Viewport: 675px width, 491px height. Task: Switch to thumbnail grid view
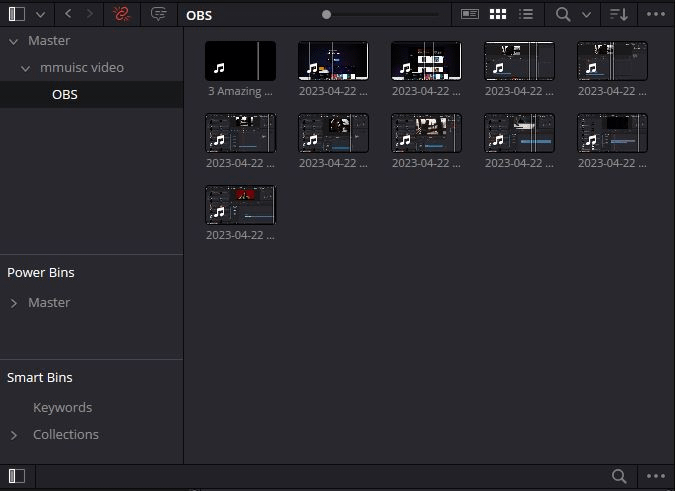click(497, 14)
